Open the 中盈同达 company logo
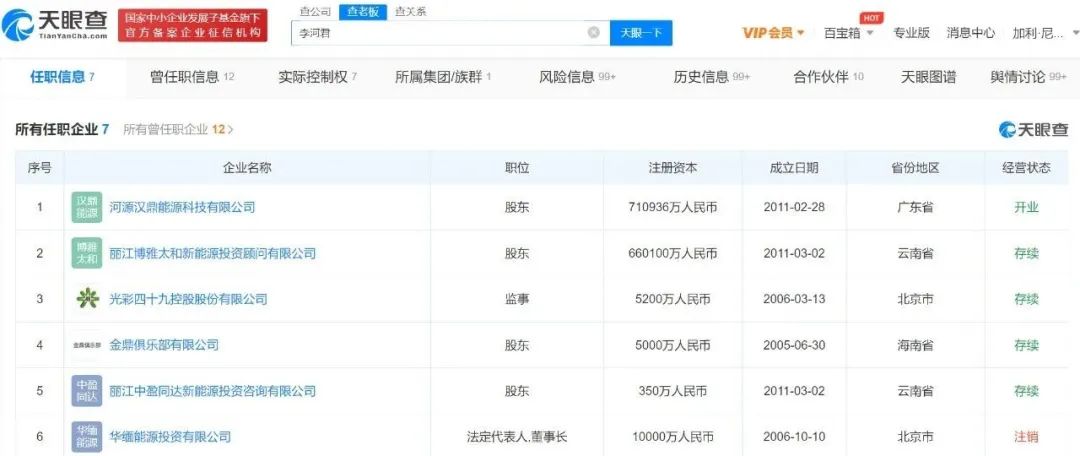This screenshot has height=456, width=1080. point(87,391)
